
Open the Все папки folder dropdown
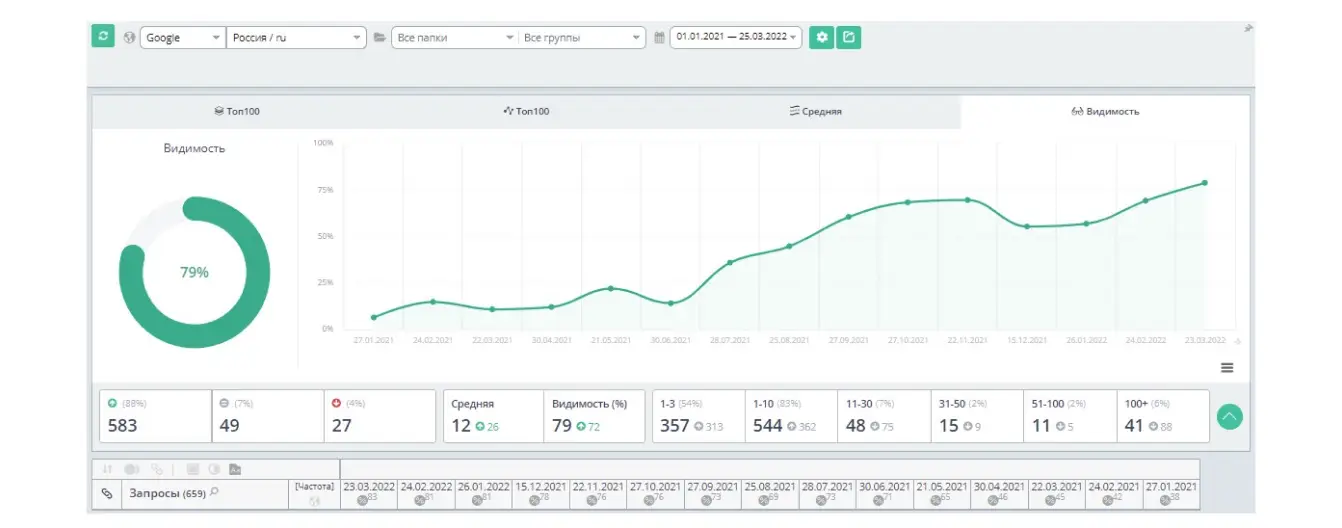point(454,38)
